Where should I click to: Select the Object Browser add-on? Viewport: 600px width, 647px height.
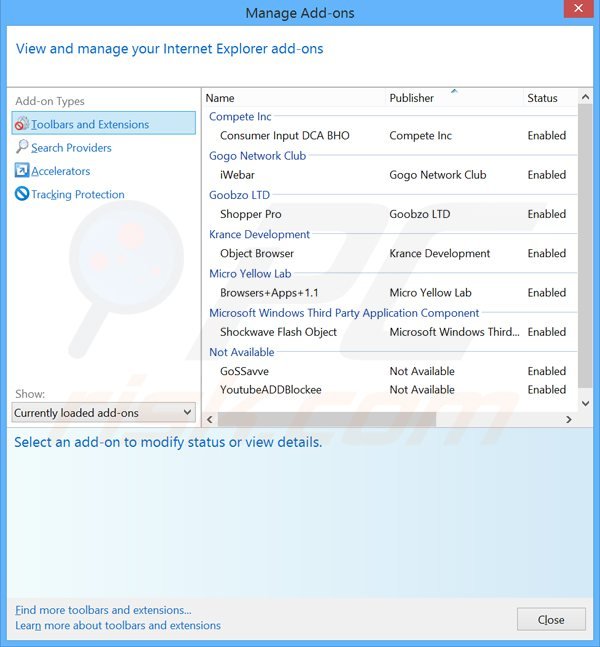(x=257, y=253)
